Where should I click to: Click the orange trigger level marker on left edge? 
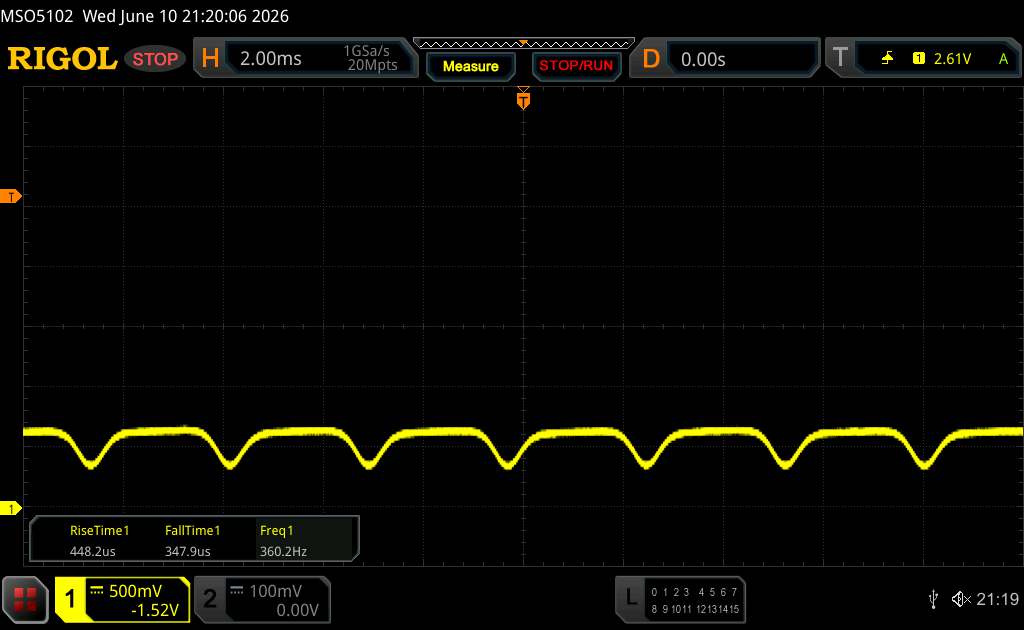click(x=10, y=197)
